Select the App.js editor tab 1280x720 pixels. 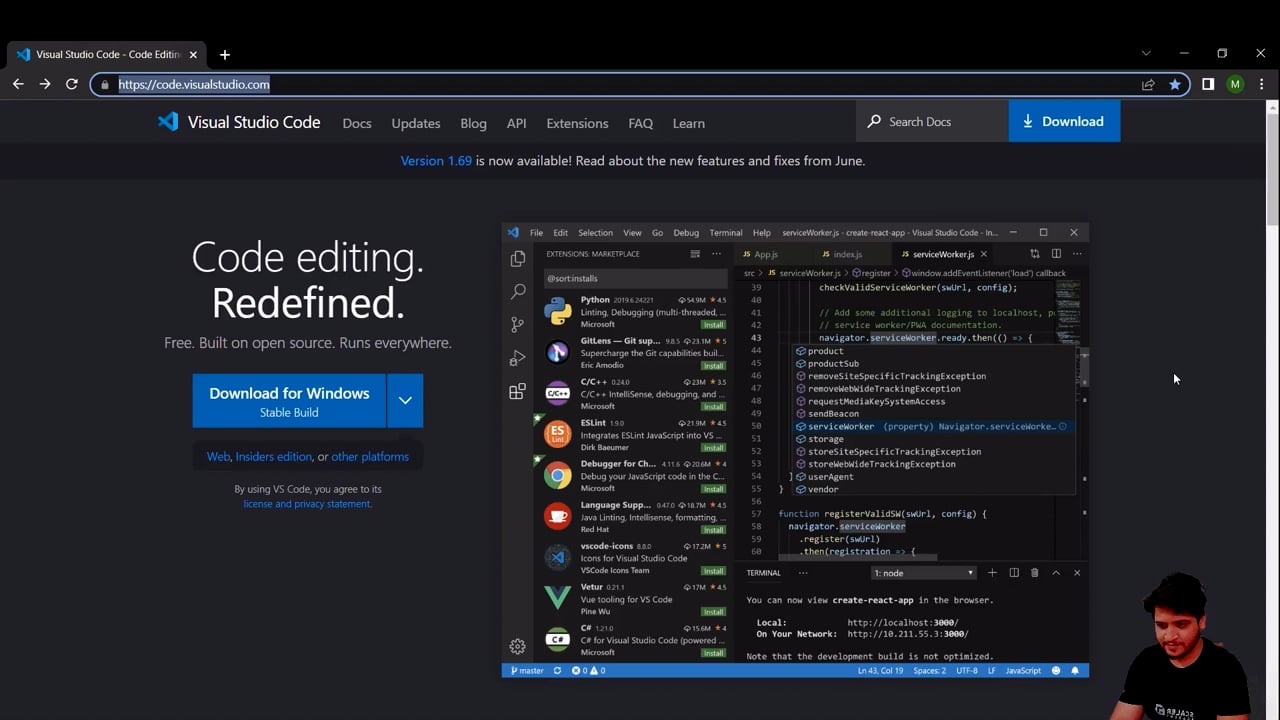pyautogui.click(x=766, y=254)
